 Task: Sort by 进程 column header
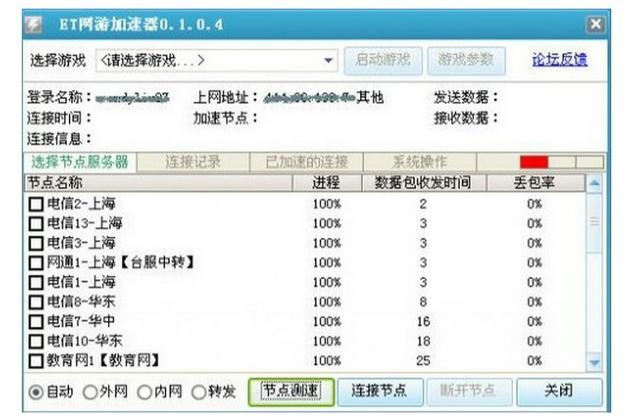pos(327,183)
